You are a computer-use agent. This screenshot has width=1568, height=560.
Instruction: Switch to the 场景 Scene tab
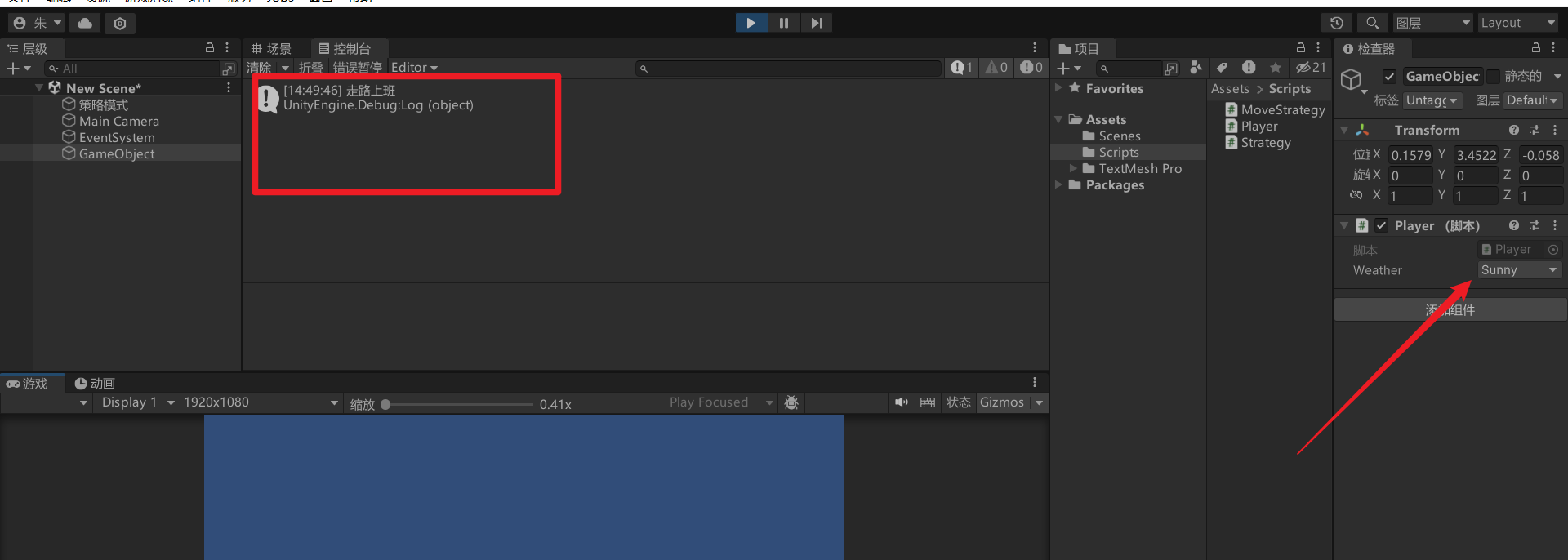(271, 48)
